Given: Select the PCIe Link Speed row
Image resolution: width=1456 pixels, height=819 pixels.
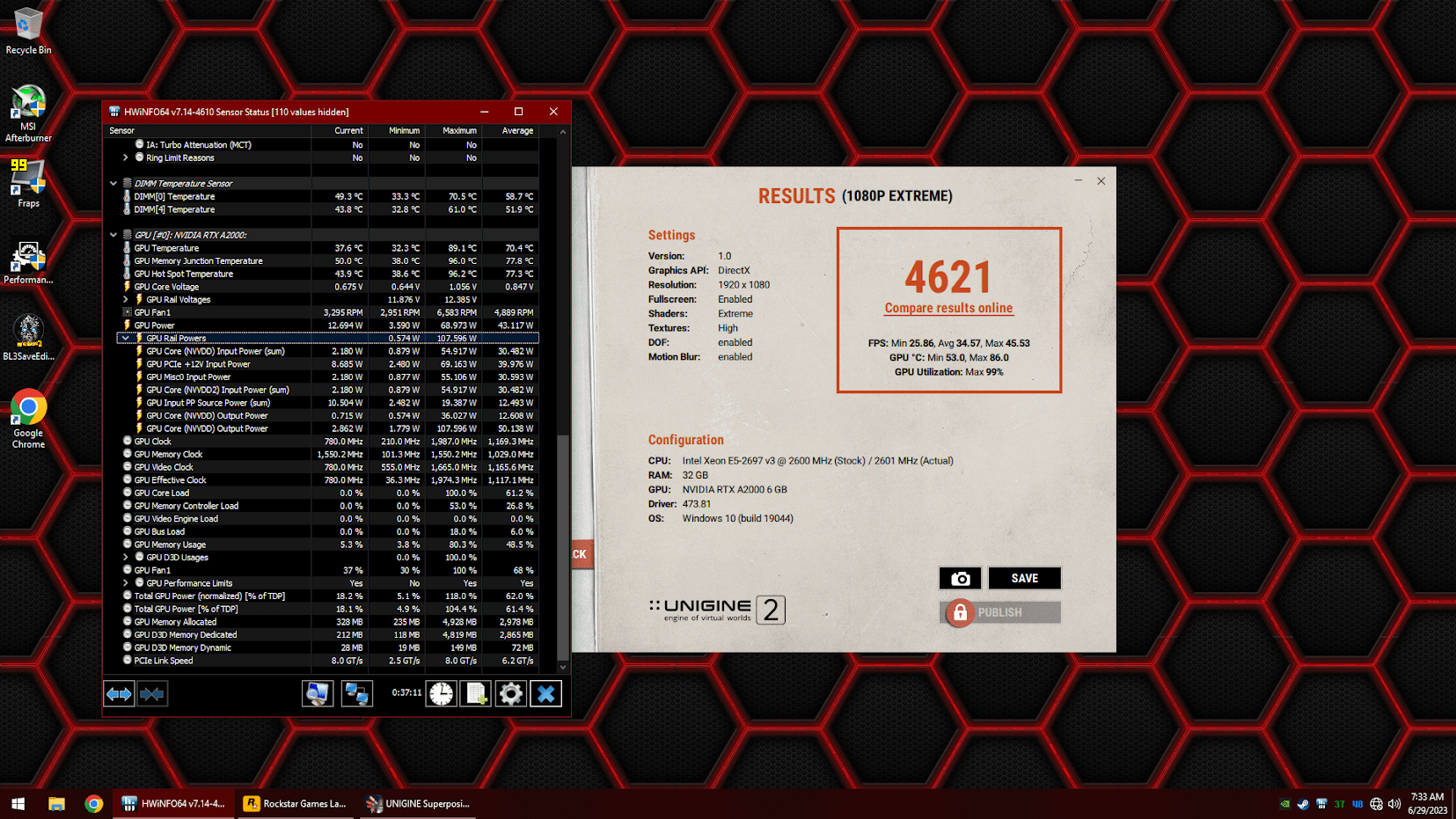Looking at the screenshot, I should tap(322, 661).
